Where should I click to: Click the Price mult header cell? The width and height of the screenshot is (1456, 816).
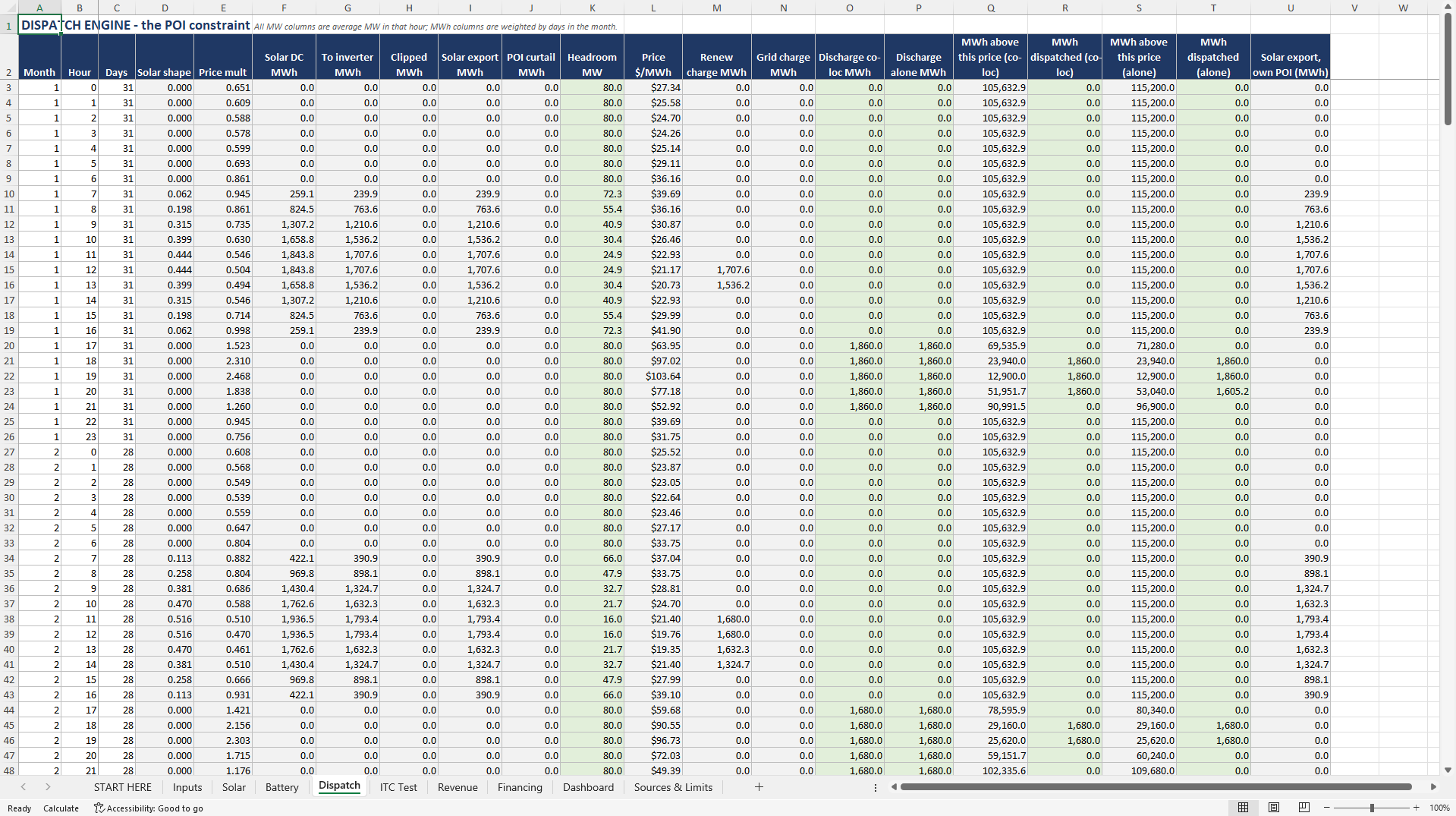pos(223,57)
